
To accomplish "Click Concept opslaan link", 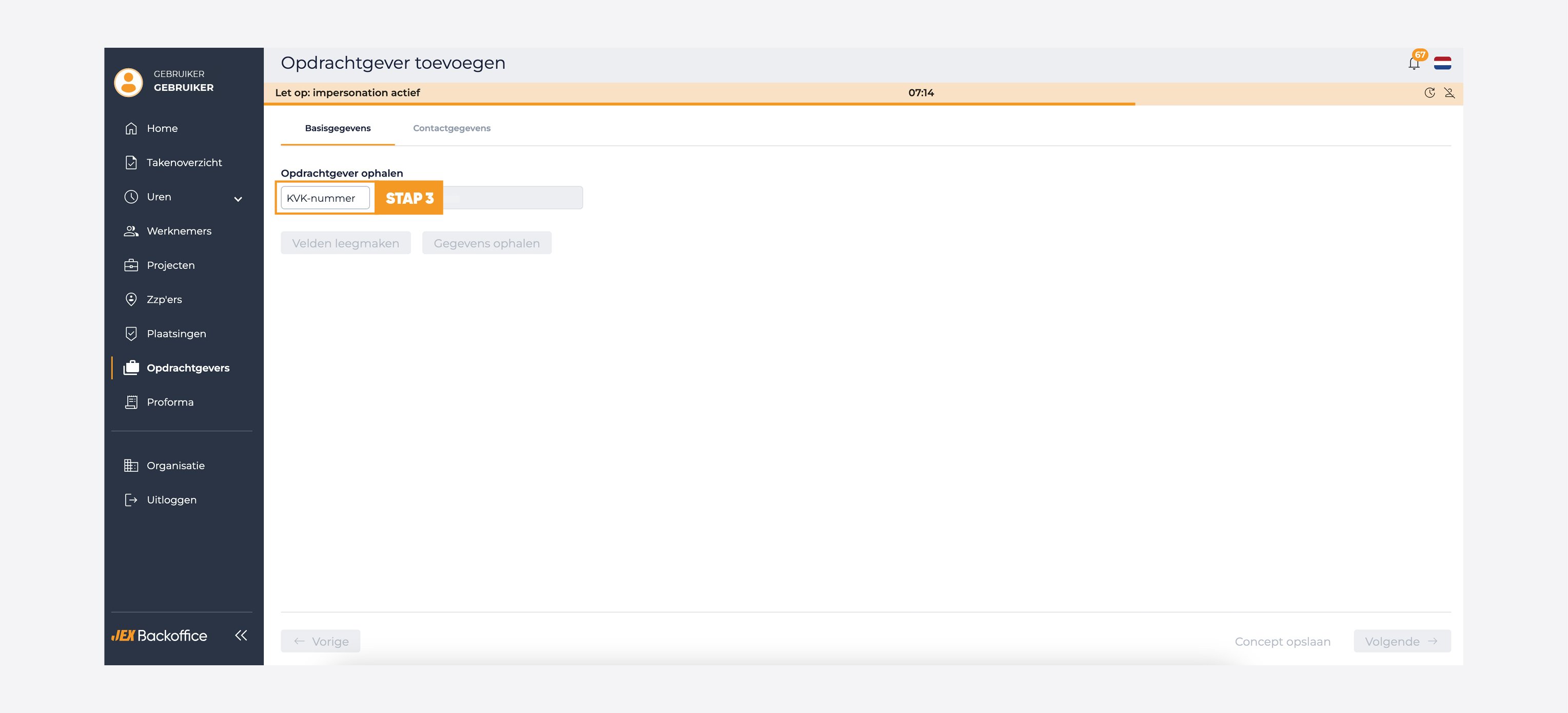I will click(1283, 641).
